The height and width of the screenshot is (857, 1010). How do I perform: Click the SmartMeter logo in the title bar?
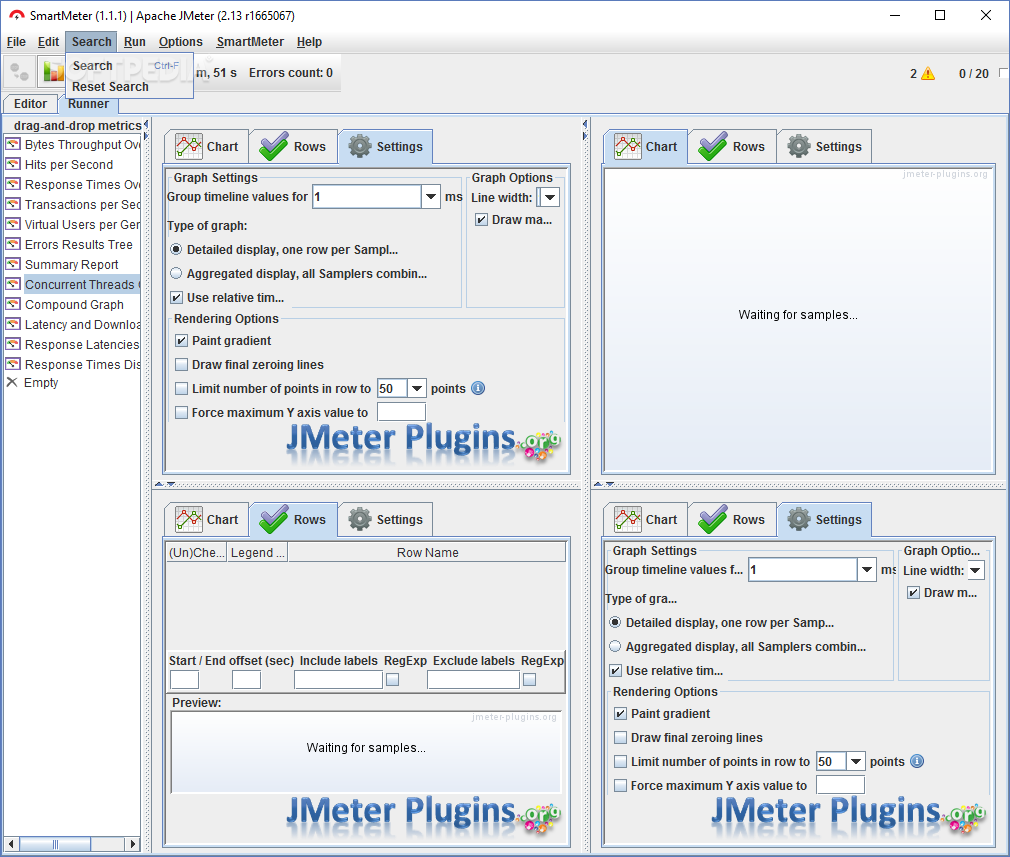(17, 15)
